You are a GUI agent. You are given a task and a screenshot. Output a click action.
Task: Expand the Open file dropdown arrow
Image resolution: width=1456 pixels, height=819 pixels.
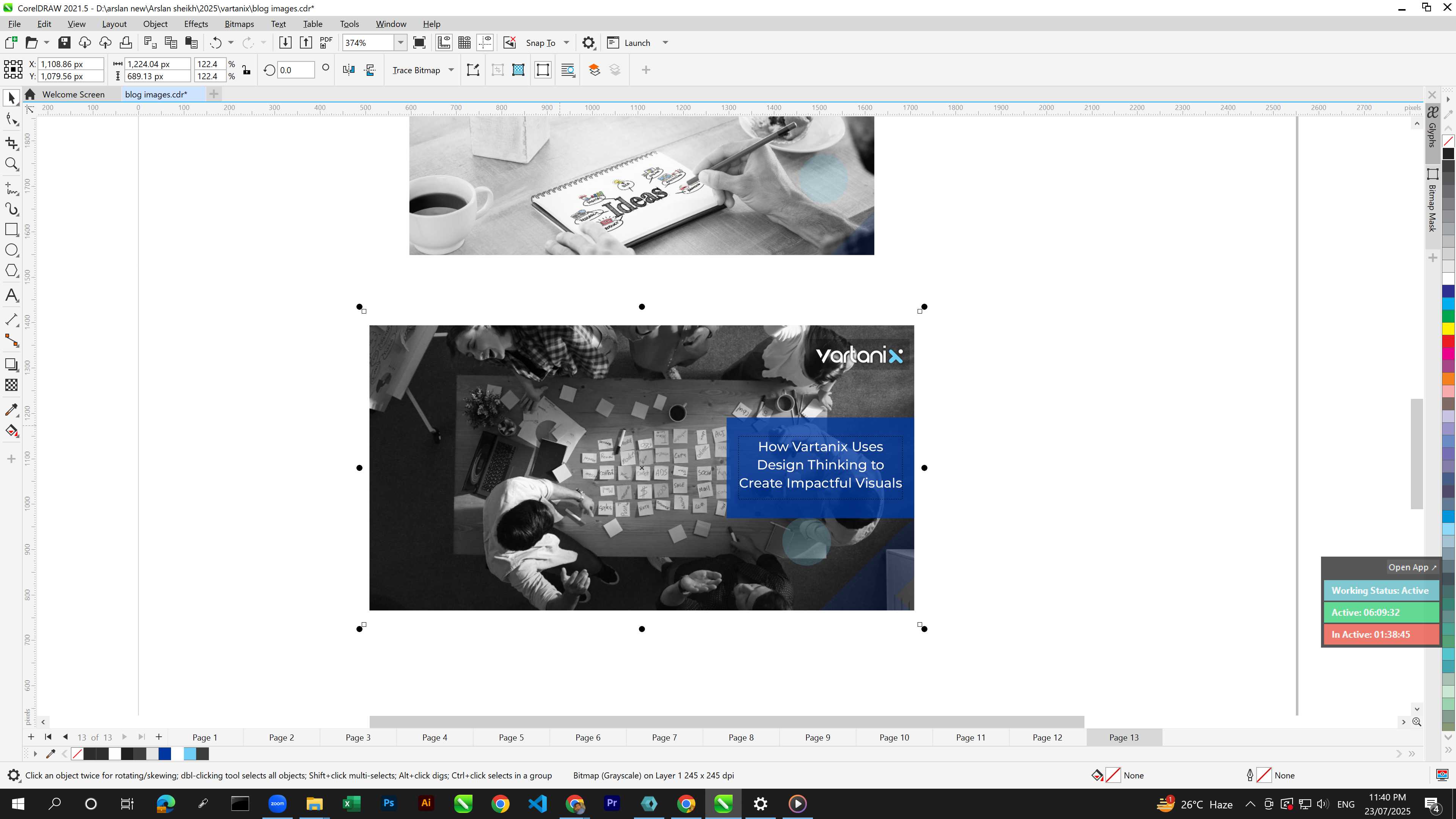[46, 42]
